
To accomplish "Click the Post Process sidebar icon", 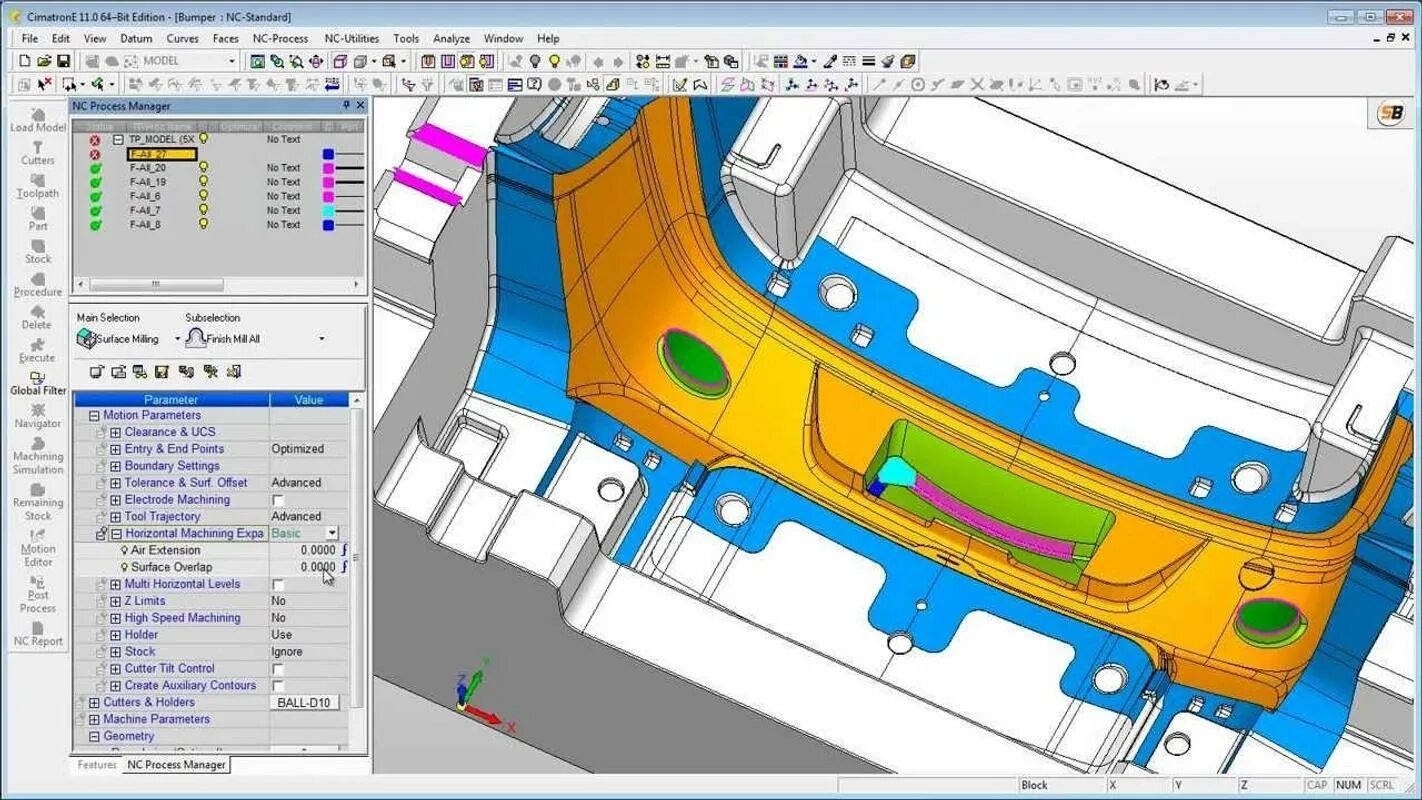I will 38,594.
